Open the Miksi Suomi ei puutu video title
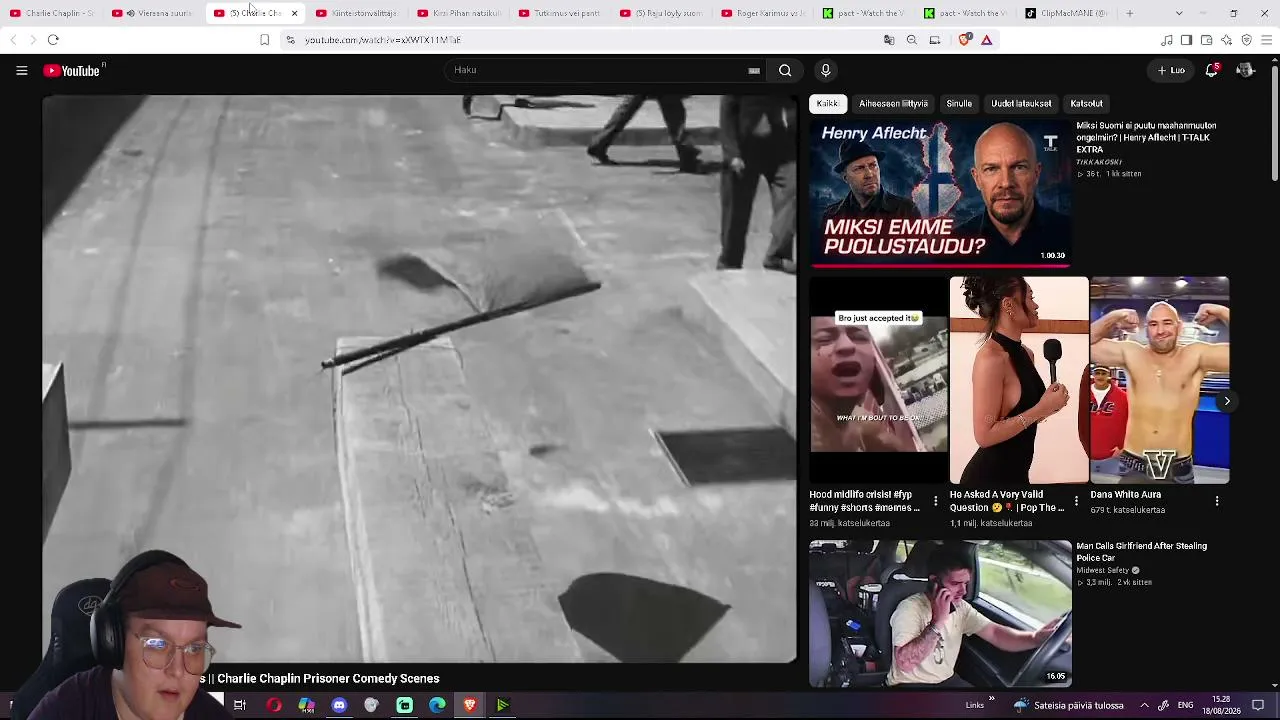 (1146, 137)
